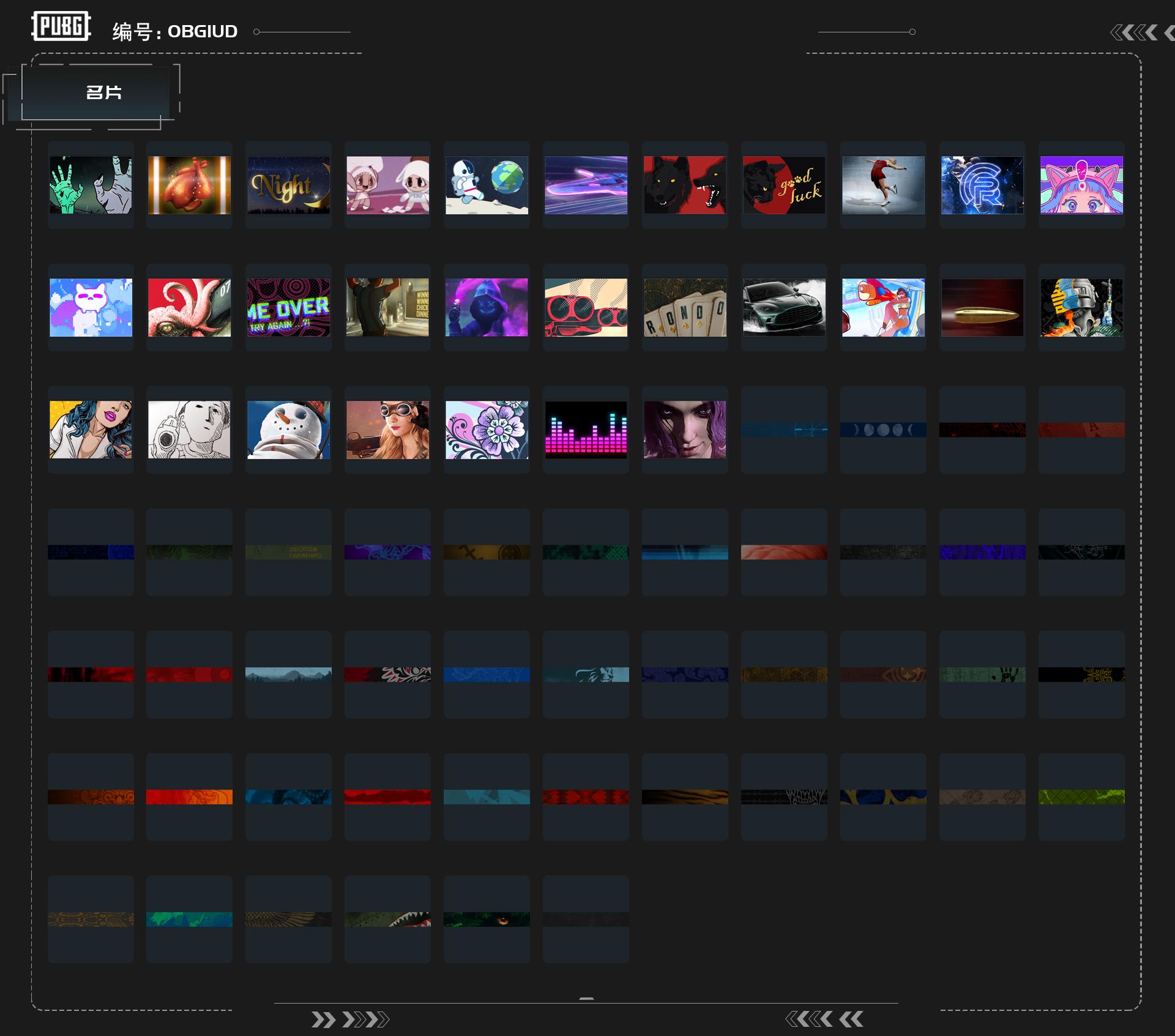This screenshot has height=1036, width=1175.
Task: Click the top-right left-pointing chevron arrows
Action: tap(1134, 32)
